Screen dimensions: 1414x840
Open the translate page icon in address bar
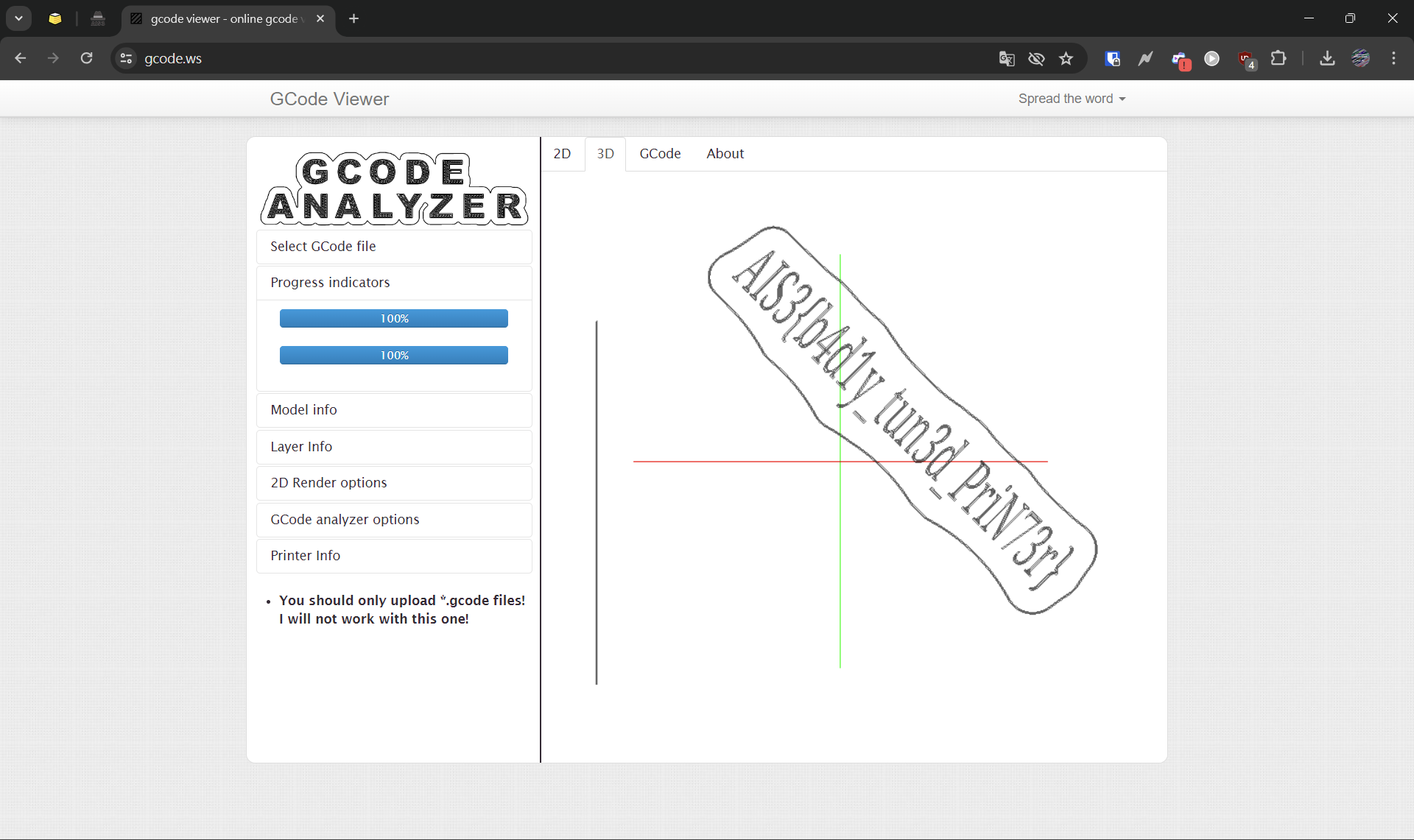[1007, 58]
